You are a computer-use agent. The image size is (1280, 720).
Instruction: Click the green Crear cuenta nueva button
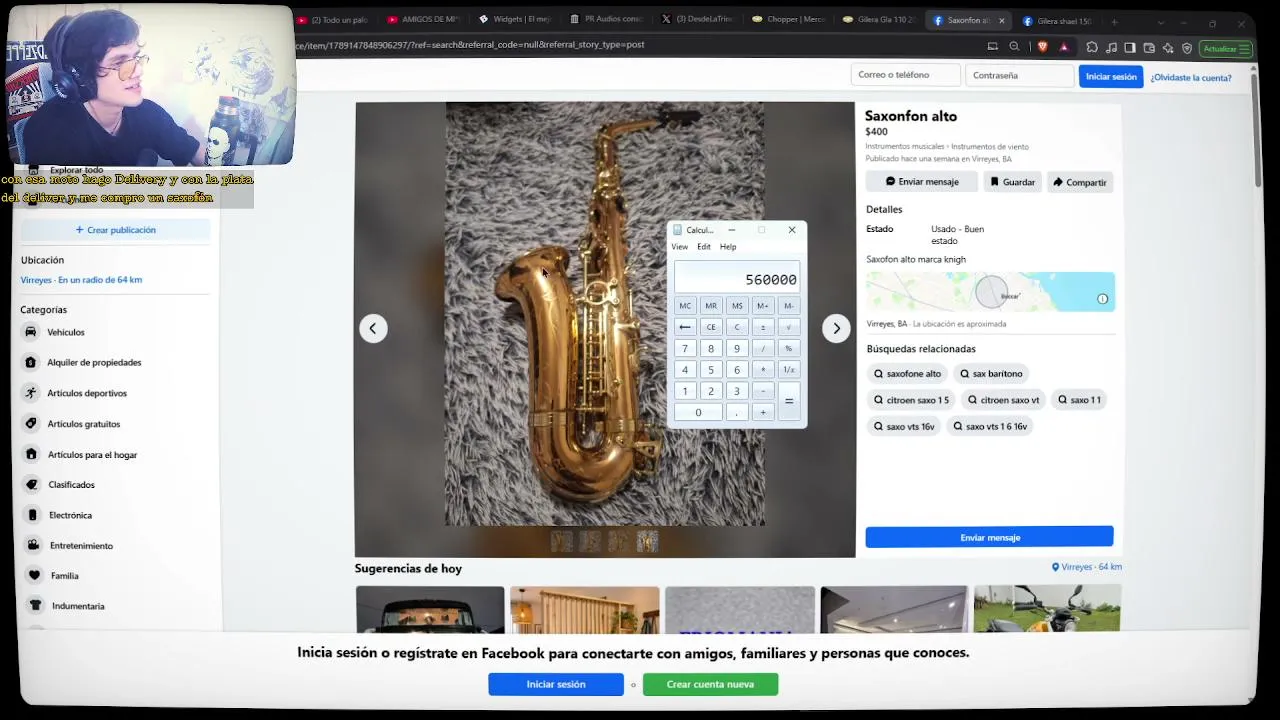[710, 684]
